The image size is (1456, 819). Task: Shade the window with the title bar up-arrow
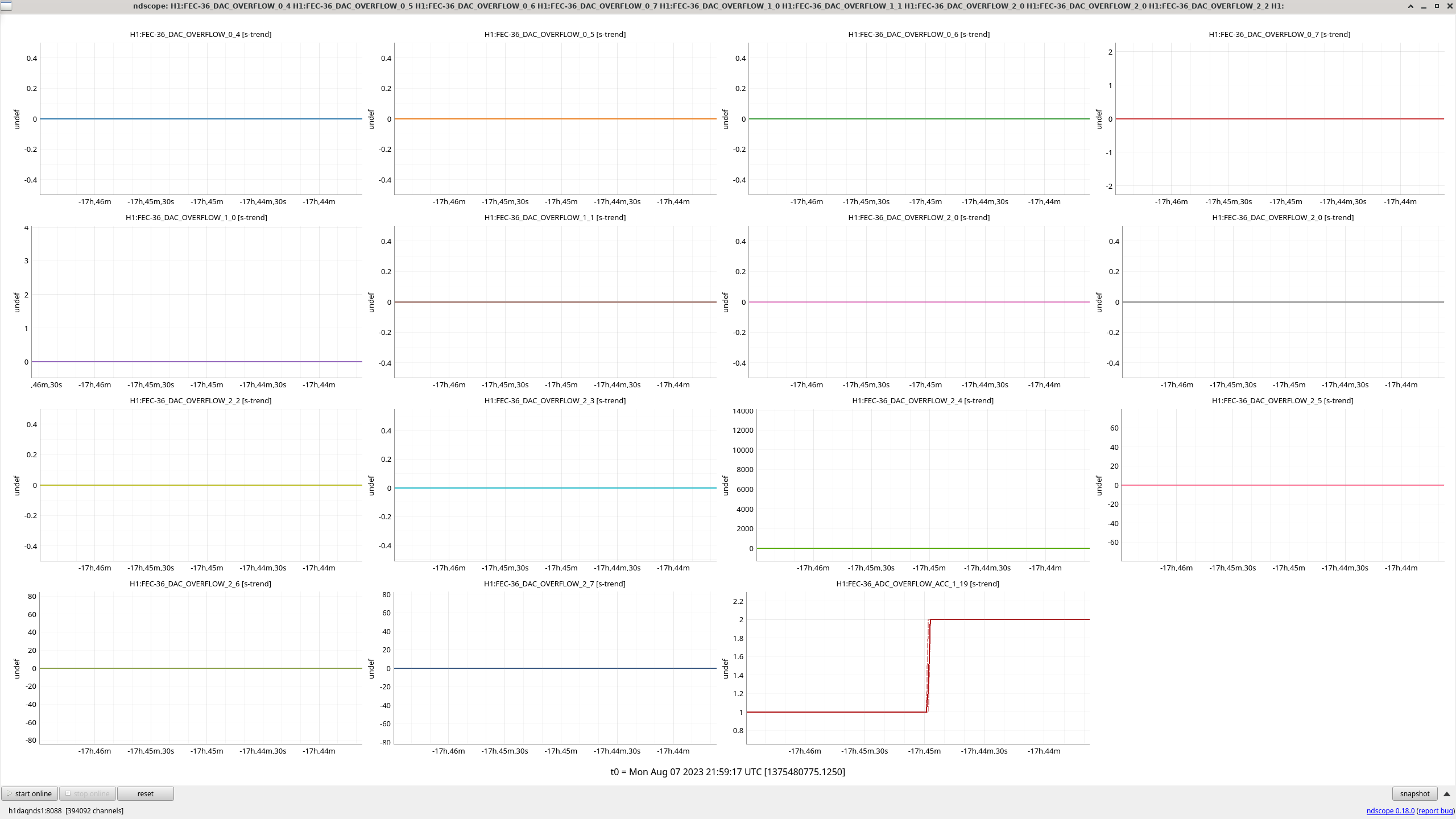[1410, 6]
